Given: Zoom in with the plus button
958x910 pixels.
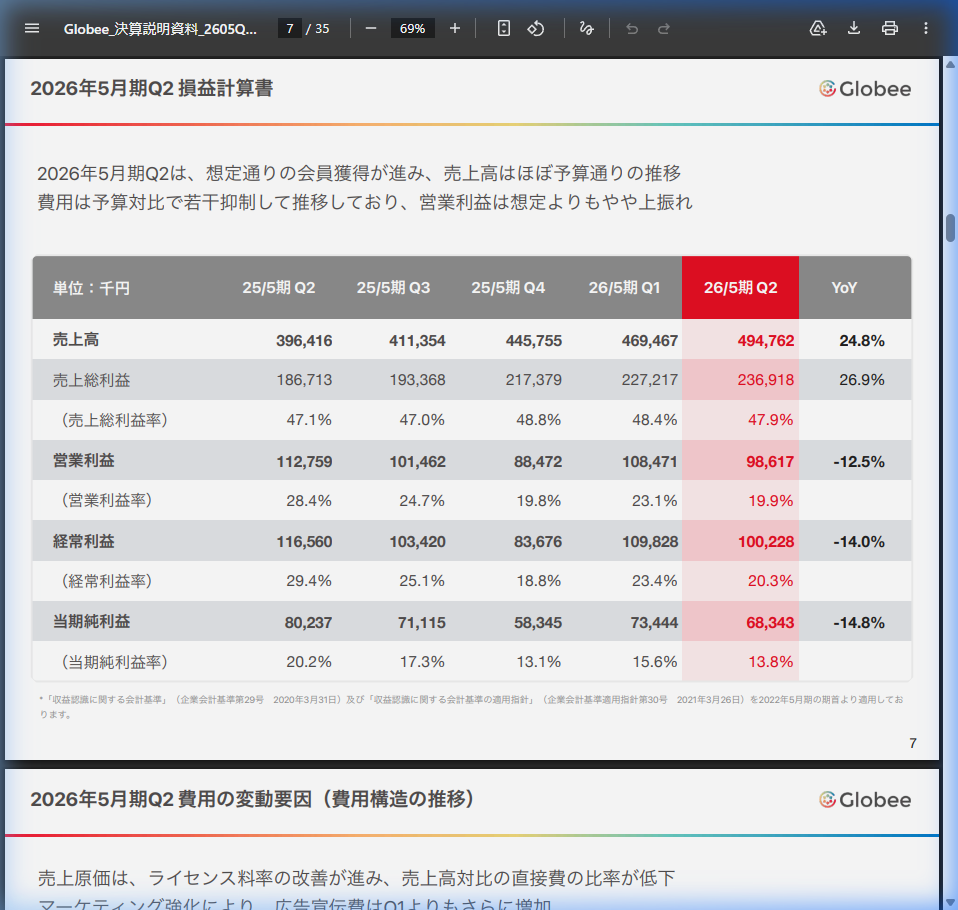Looking at the screenshot, I should click(x=455, y=28).
